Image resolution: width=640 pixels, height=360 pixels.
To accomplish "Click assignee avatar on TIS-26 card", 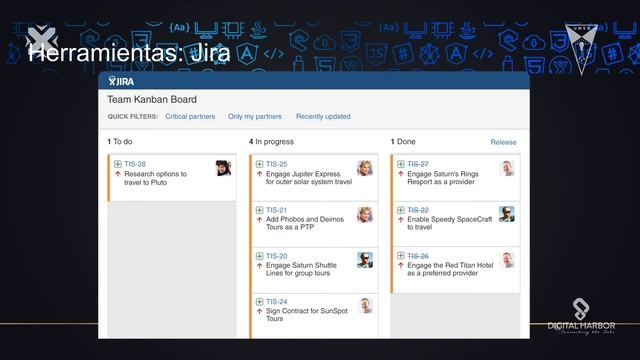I will point(507,260).
